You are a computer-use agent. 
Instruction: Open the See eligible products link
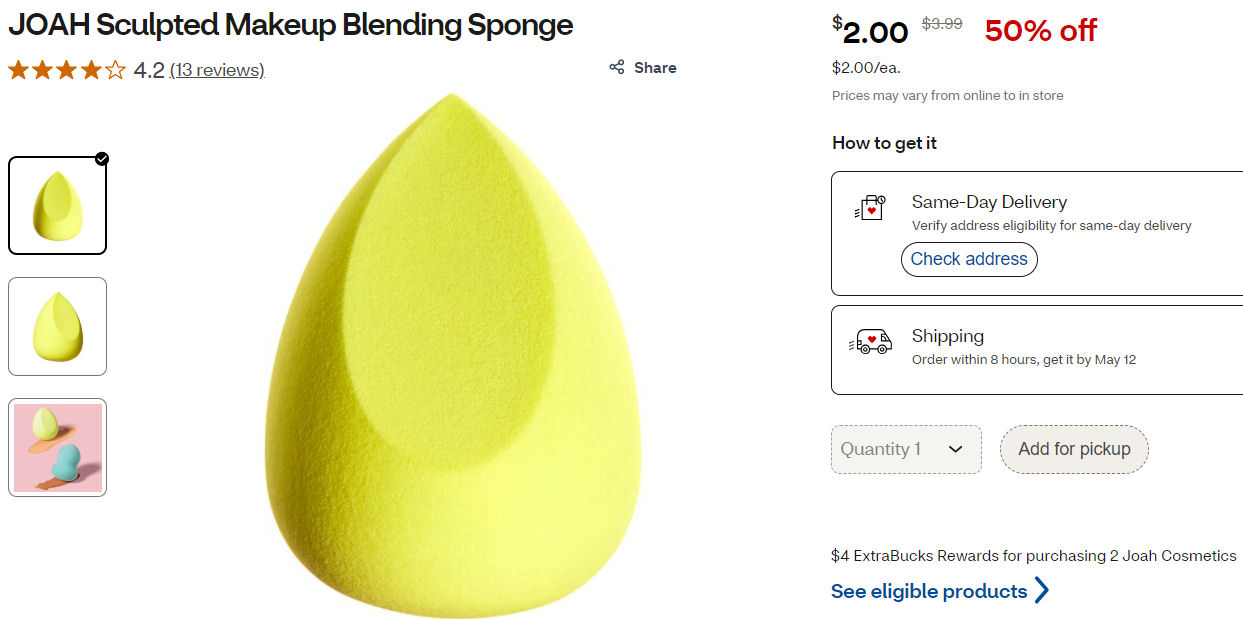(929, 591)
